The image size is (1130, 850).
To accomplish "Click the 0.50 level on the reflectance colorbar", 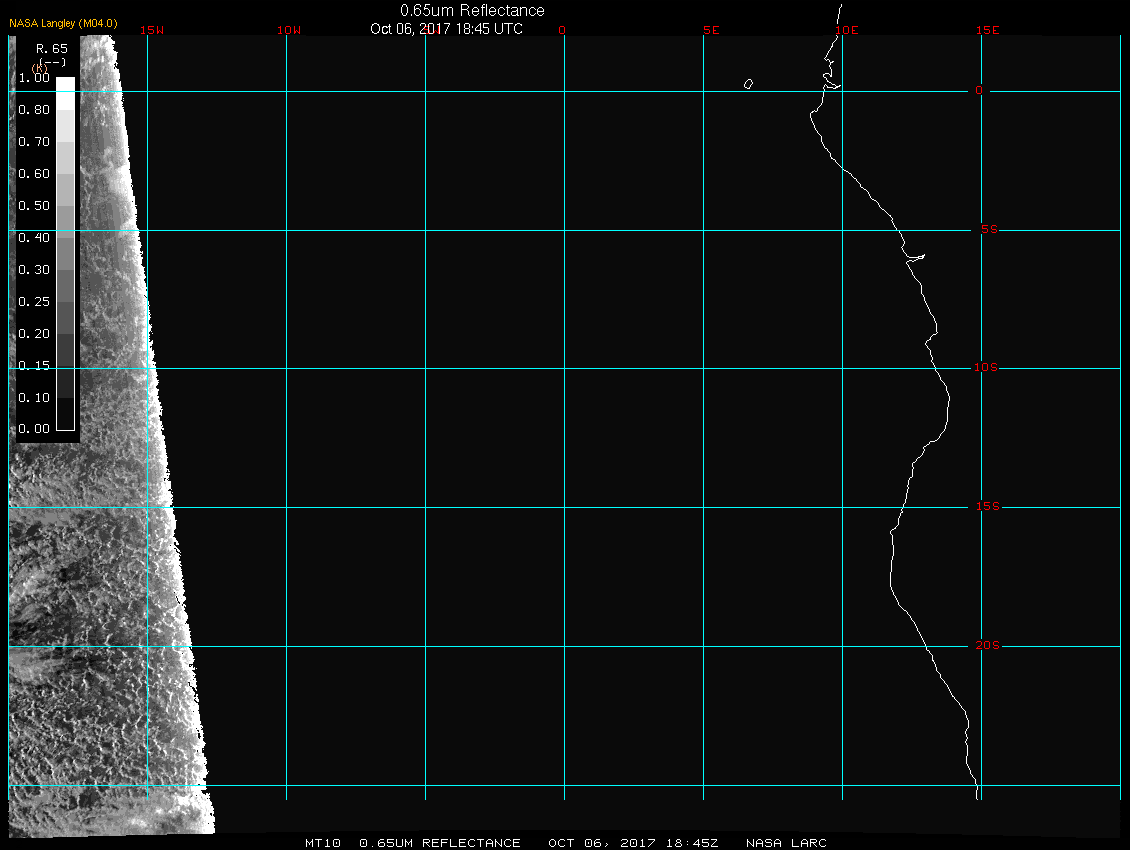I will (34, 206).
